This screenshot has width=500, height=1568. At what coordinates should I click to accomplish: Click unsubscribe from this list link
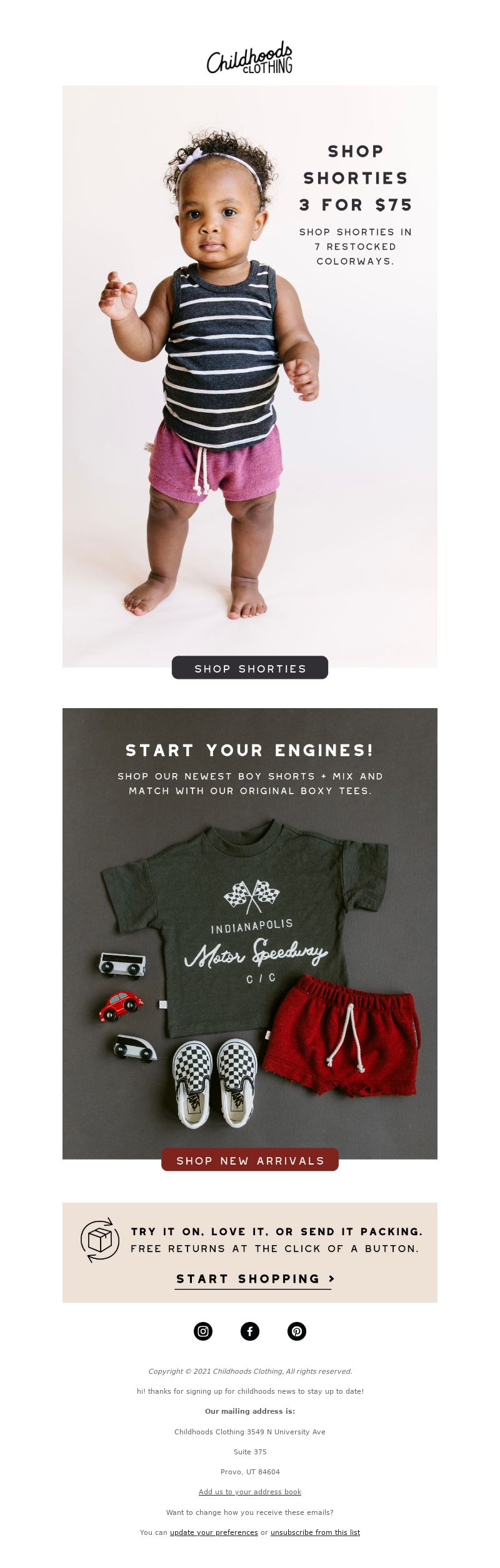pos(315,1532)
